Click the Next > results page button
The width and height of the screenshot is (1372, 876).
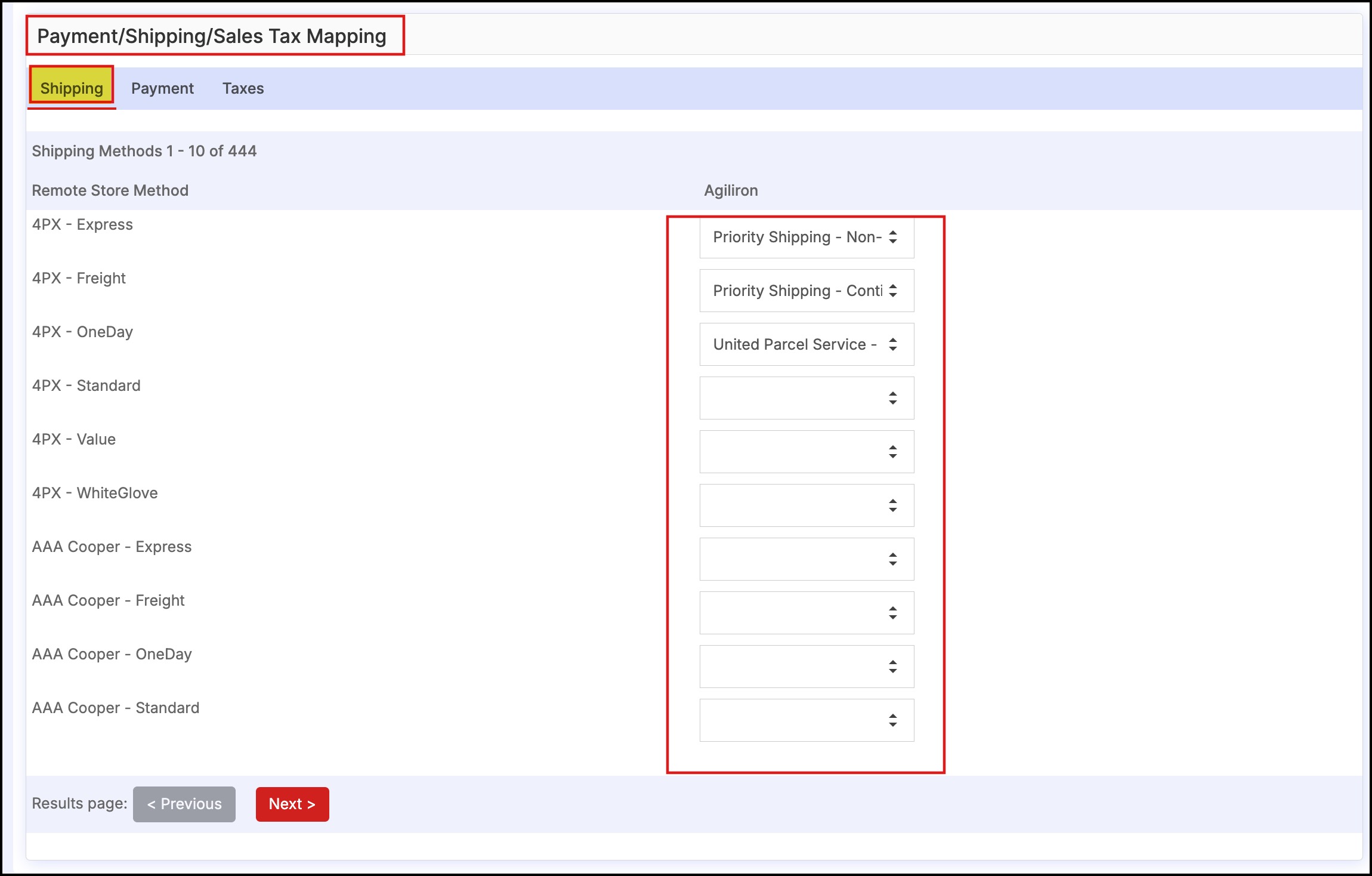tap(292, 804)
